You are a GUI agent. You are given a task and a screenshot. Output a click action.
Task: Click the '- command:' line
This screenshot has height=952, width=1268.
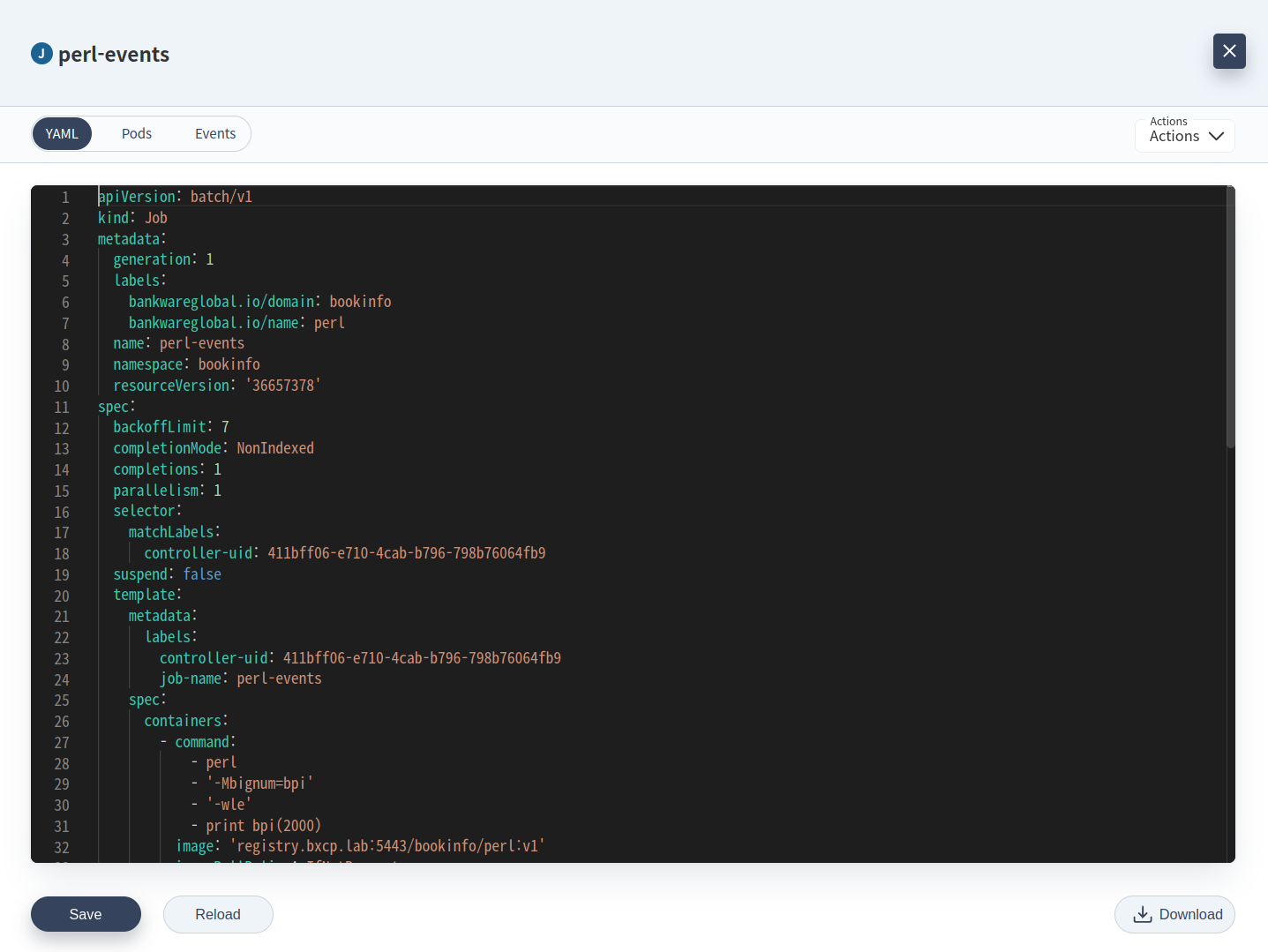pos(198,742)
